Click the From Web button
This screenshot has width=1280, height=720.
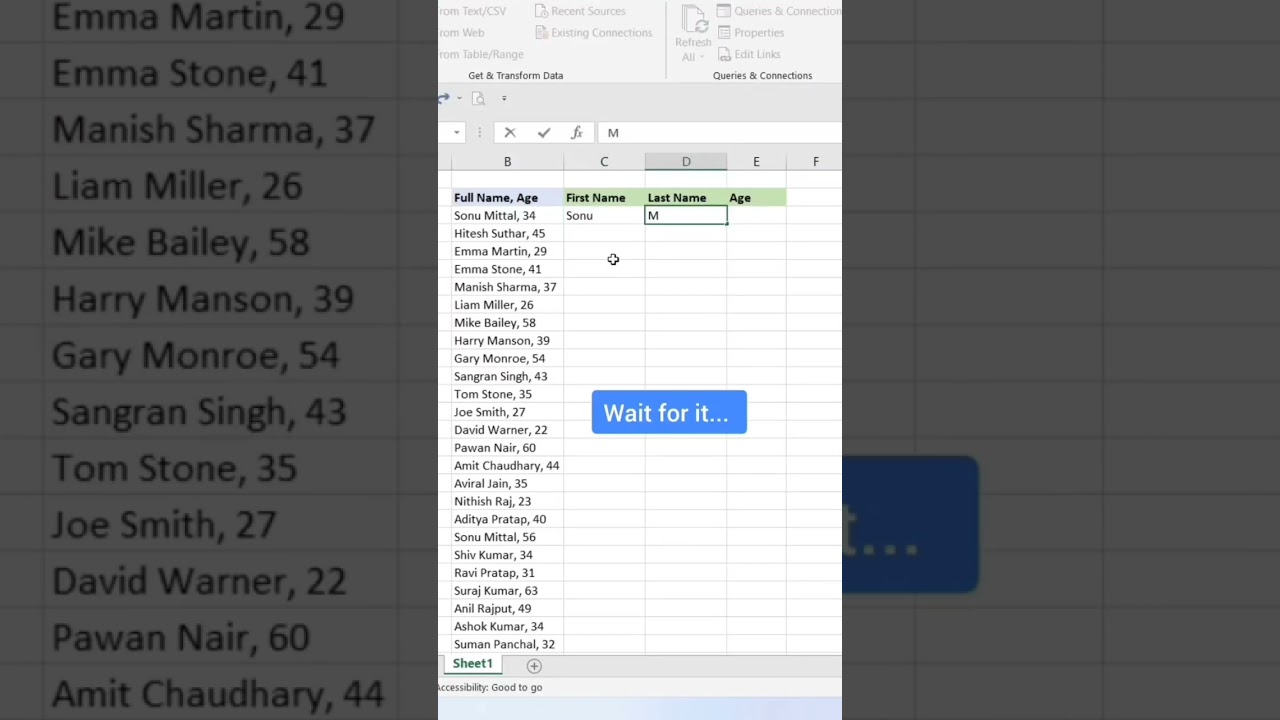click(x=461, y=33)
